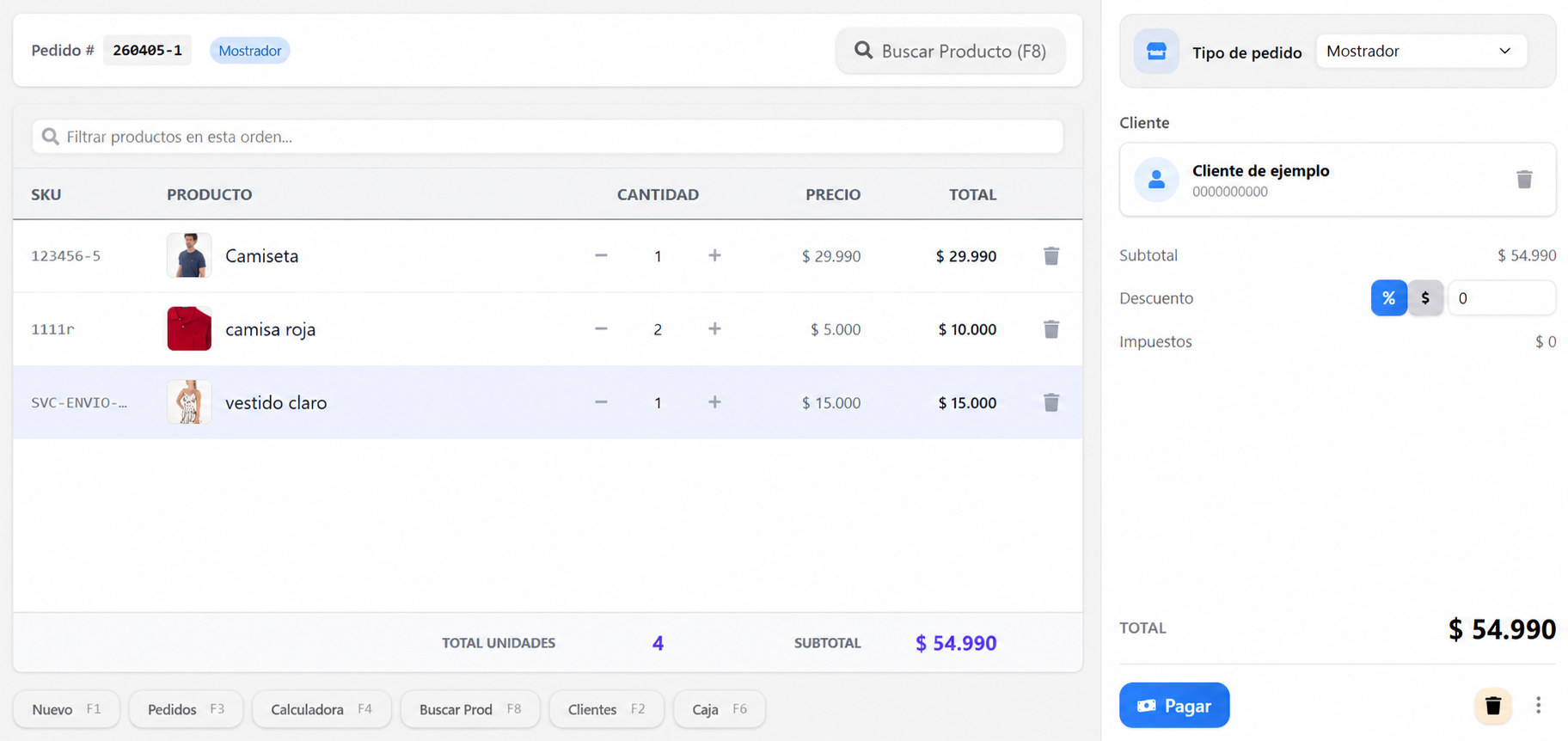
Task: Click the Camiseta product thumbnail
Action: pos(189,255)
